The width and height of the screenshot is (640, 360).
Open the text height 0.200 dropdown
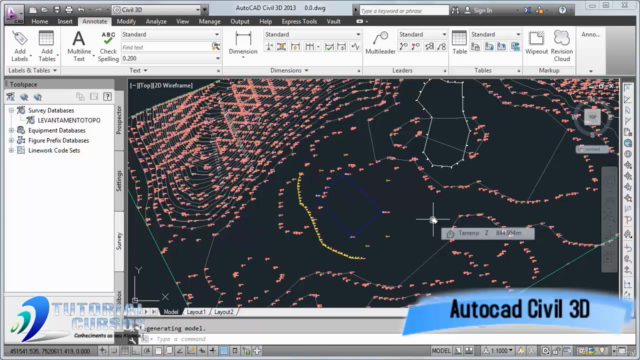[171, 58]
